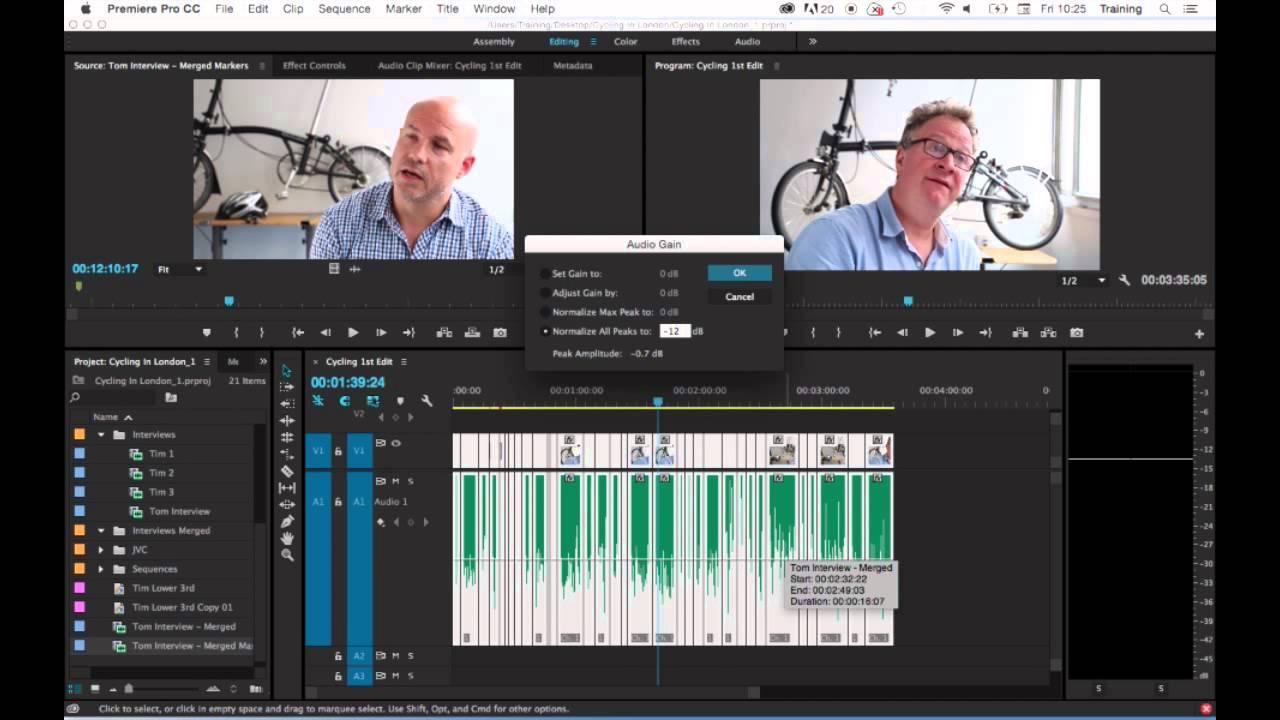1280x720 pixels.
Task: Open Program monitor button editor plus
Action: pyautogui.click(x=1199, y=334)
